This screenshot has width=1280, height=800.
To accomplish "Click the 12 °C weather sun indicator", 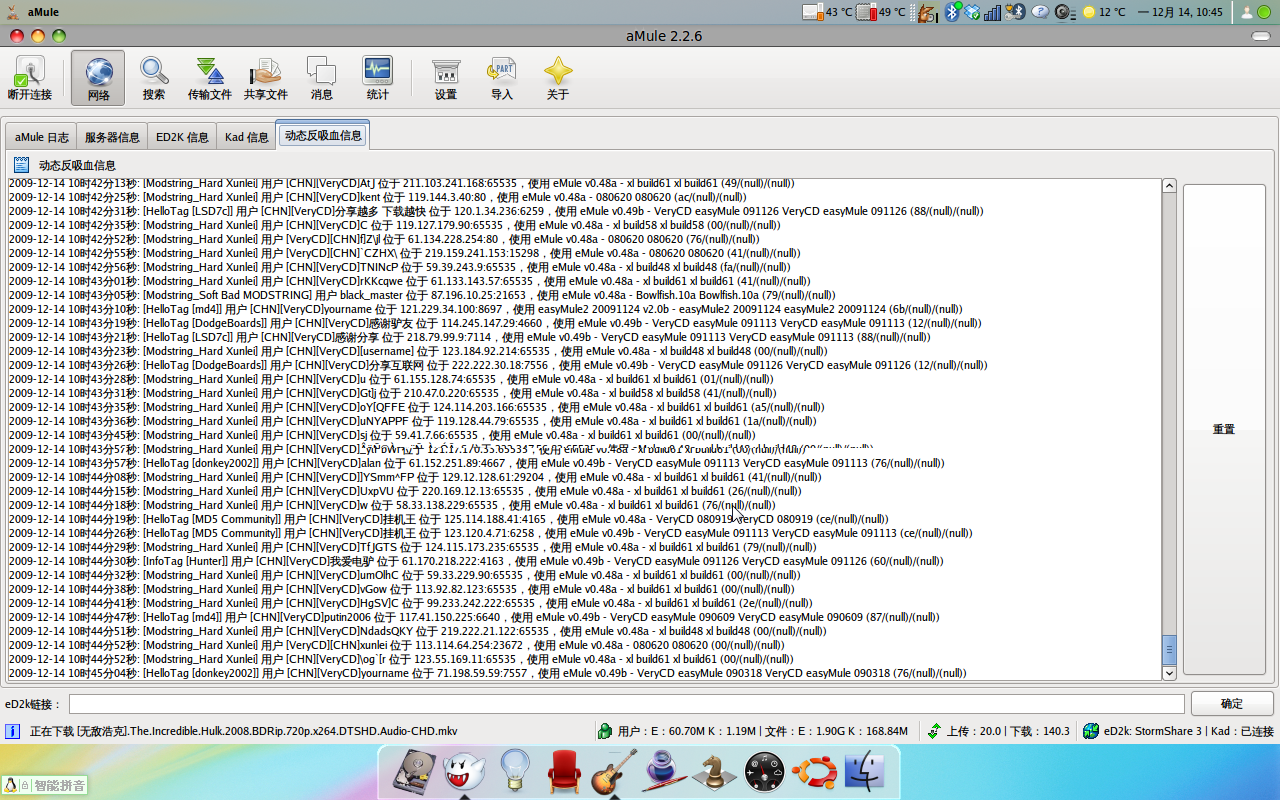I will [1103, 12].
